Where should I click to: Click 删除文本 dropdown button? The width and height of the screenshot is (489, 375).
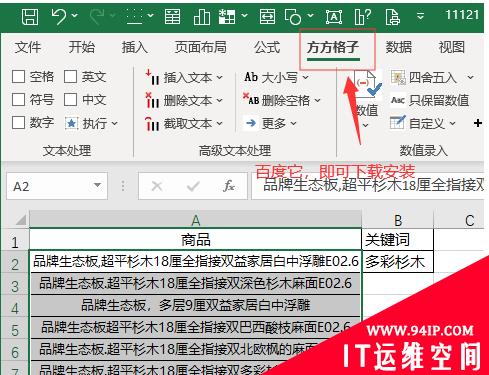(184, 100)
